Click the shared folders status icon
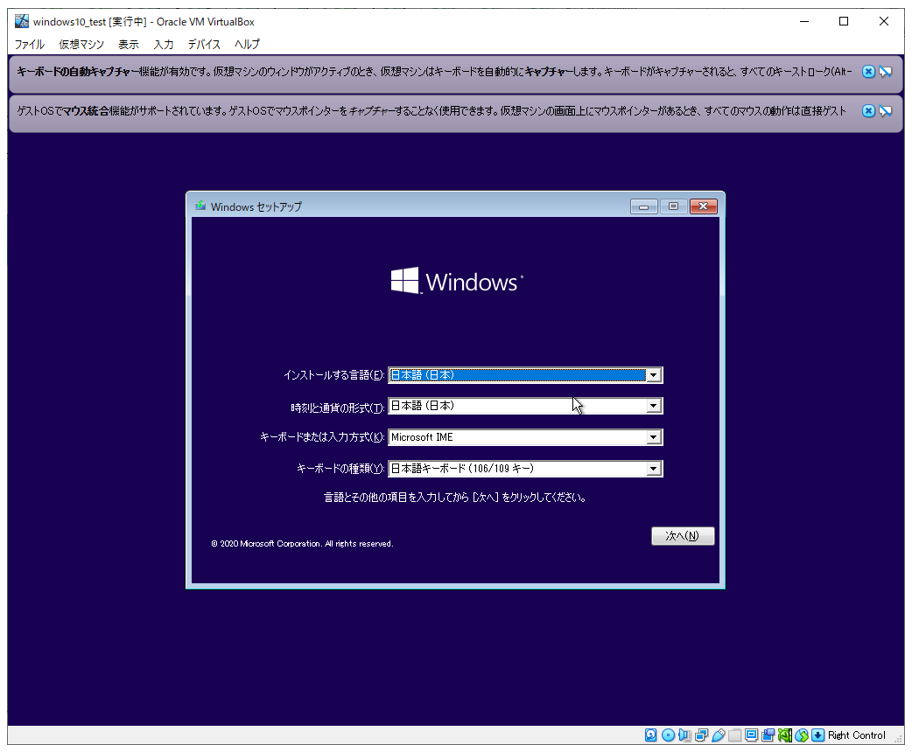The width and height of the screenshot is (915, 753). click(x=735, y=735)
